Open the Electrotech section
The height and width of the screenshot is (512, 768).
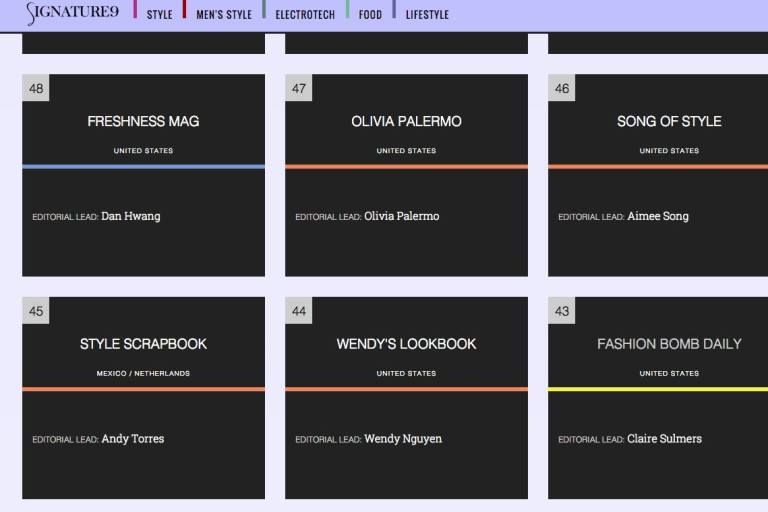(x=305, y=15)
